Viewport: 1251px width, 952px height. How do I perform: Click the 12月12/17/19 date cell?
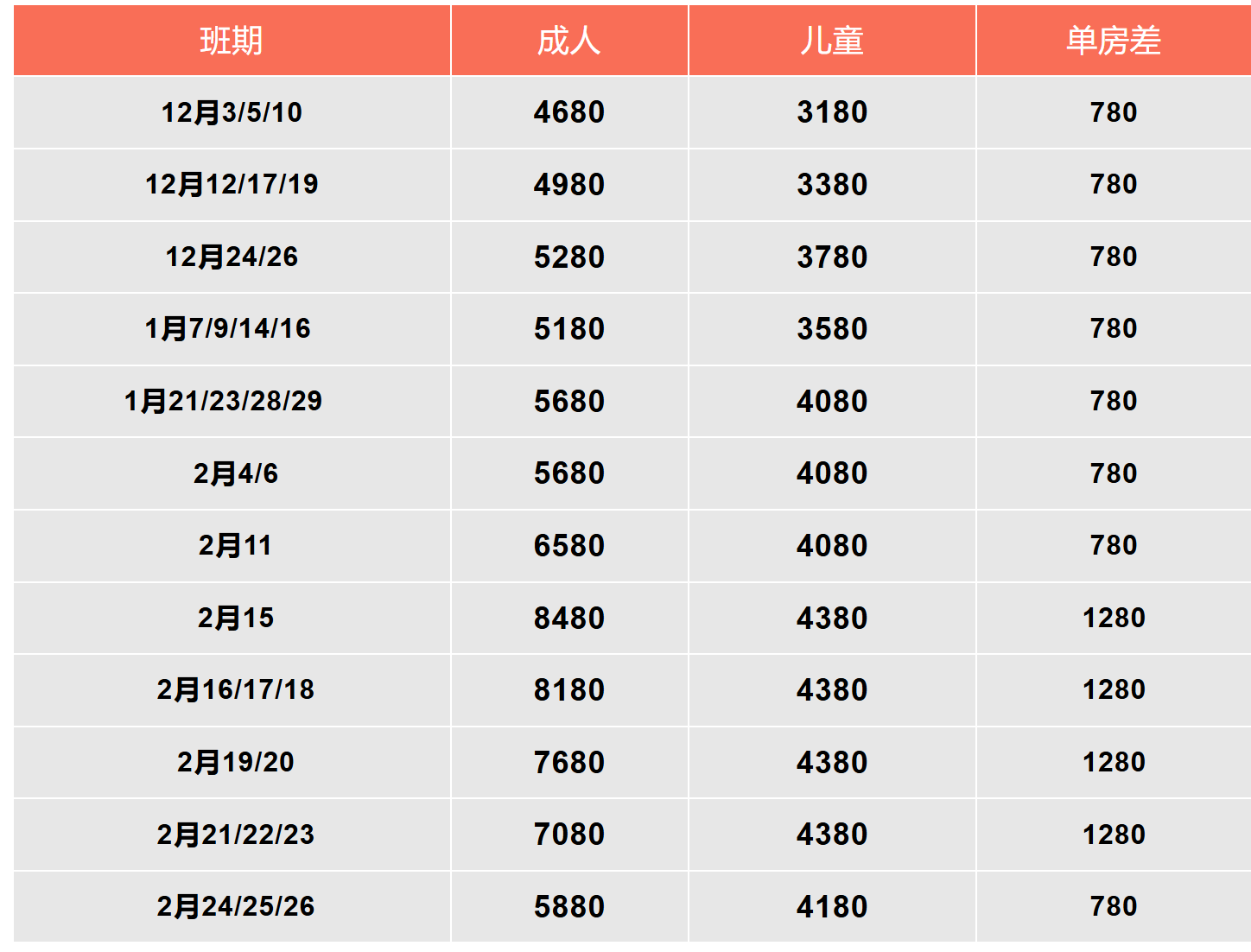click(x=232, y=184)
